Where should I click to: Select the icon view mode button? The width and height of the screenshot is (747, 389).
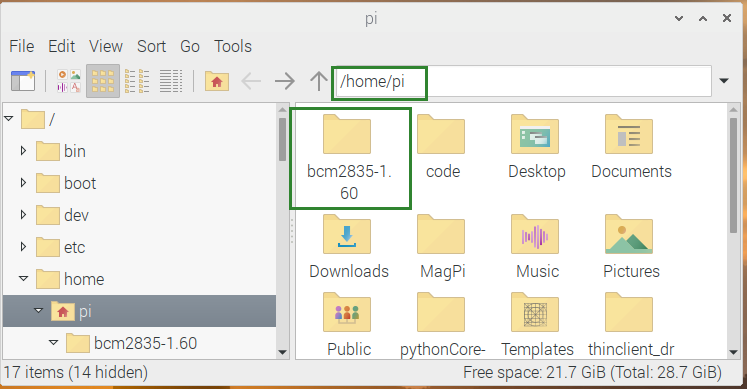(103, 81)
